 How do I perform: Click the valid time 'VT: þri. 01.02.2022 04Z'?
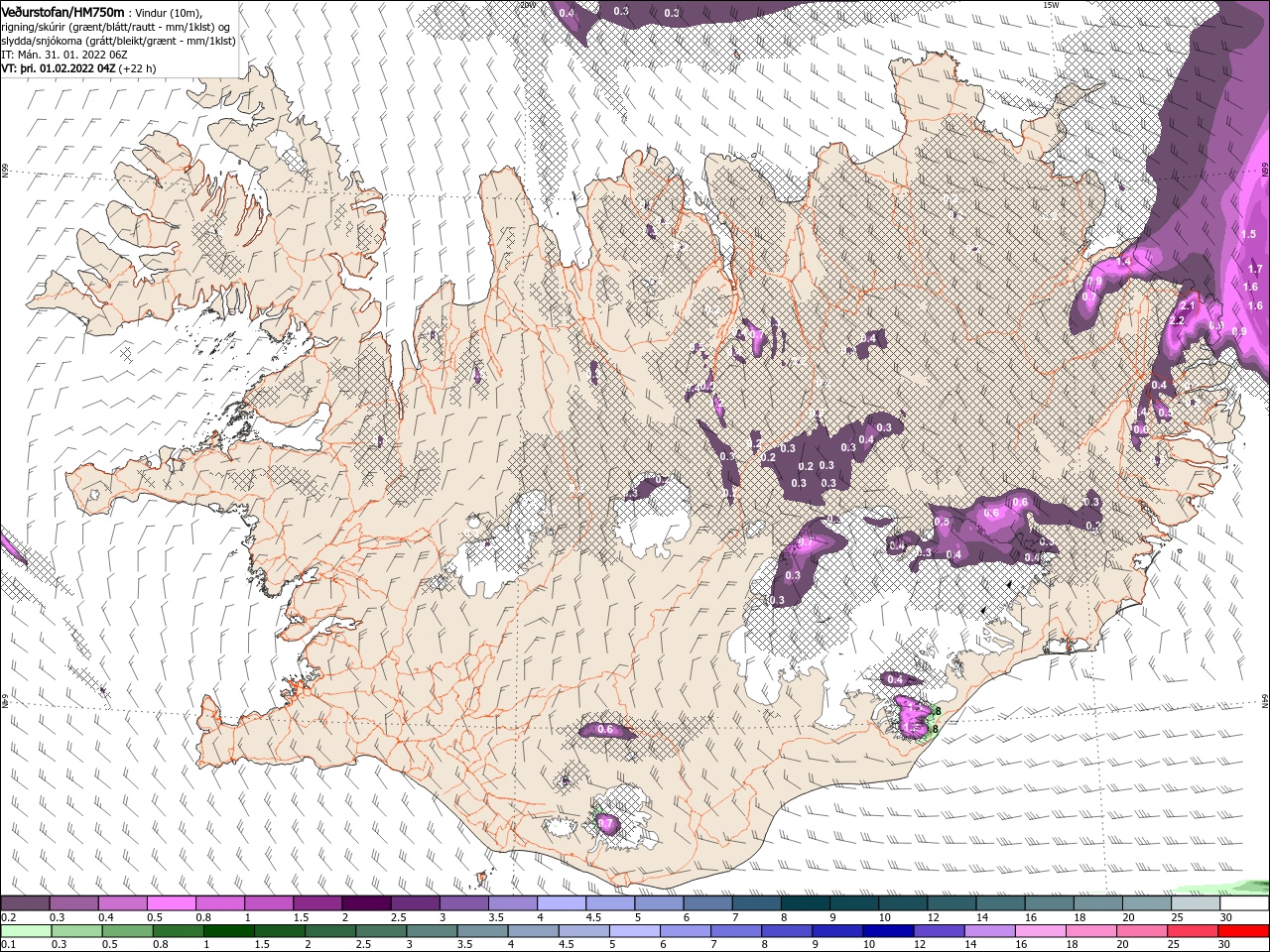(59, 68)
